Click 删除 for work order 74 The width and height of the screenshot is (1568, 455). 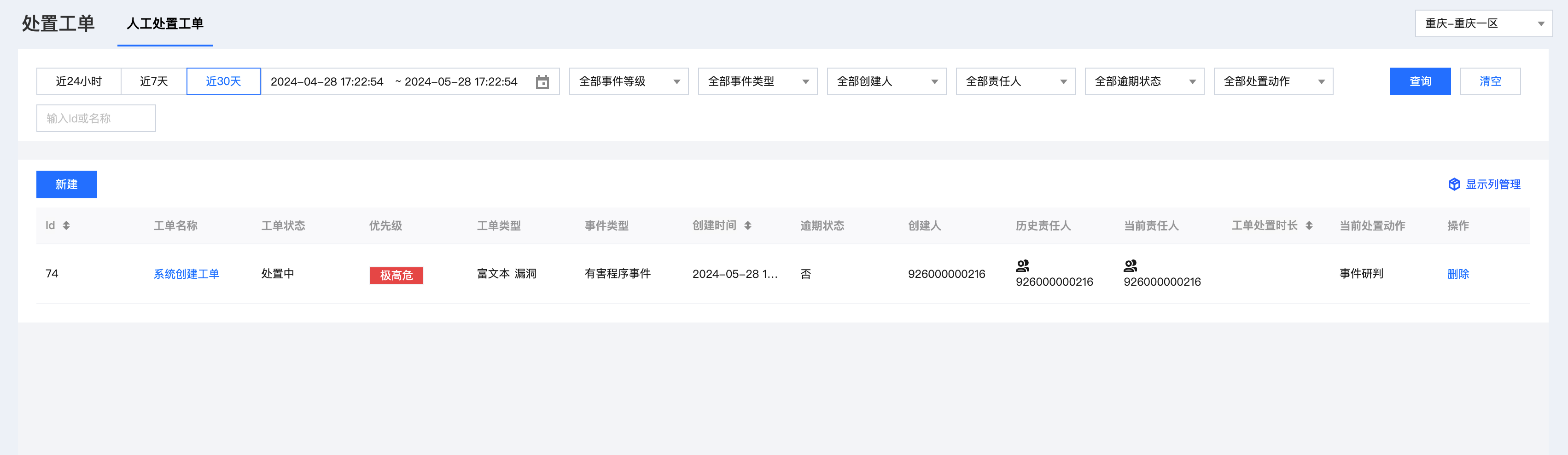point(1458,274)
